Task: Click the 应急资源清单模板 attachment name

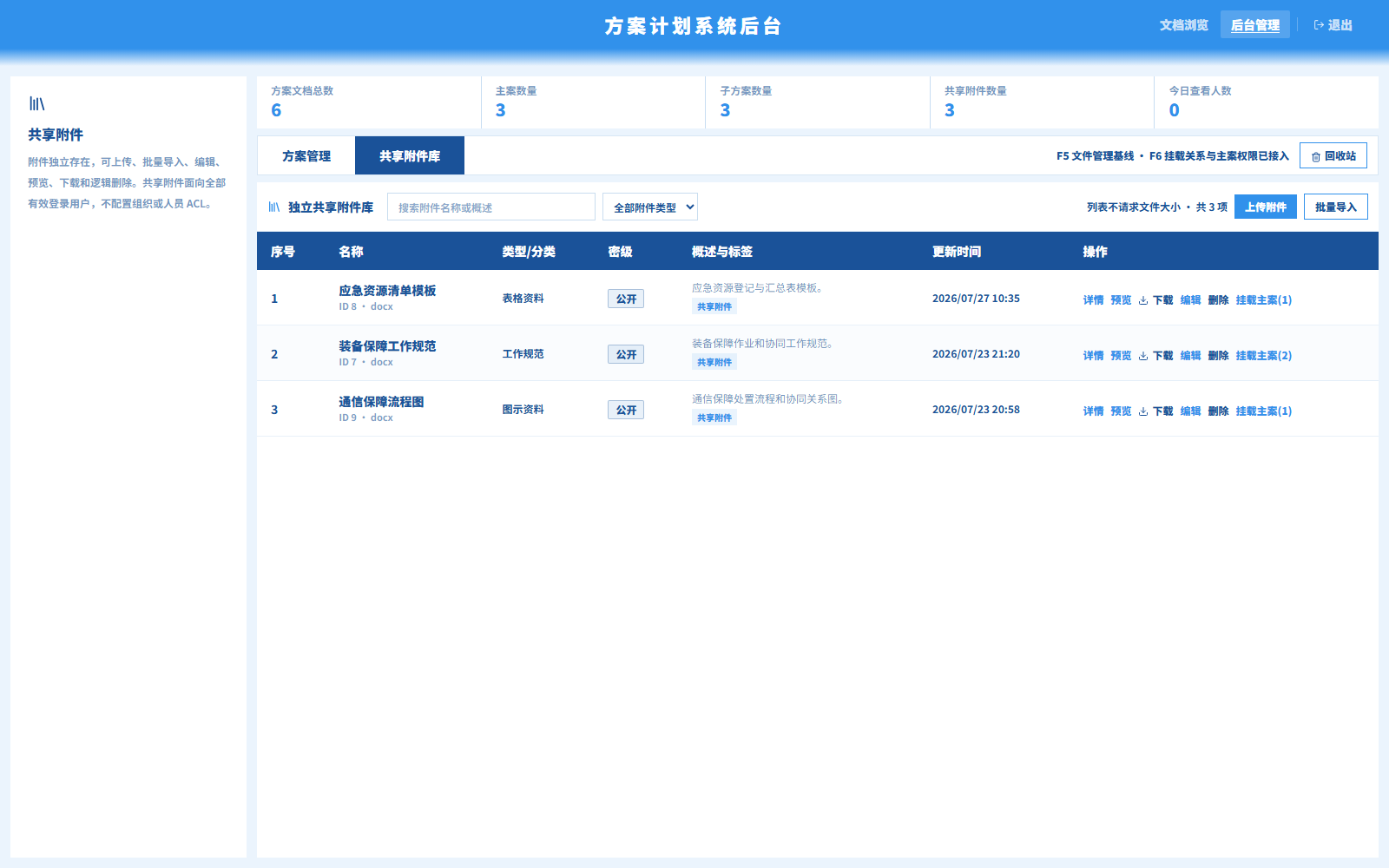Action: tap(387, 291)
